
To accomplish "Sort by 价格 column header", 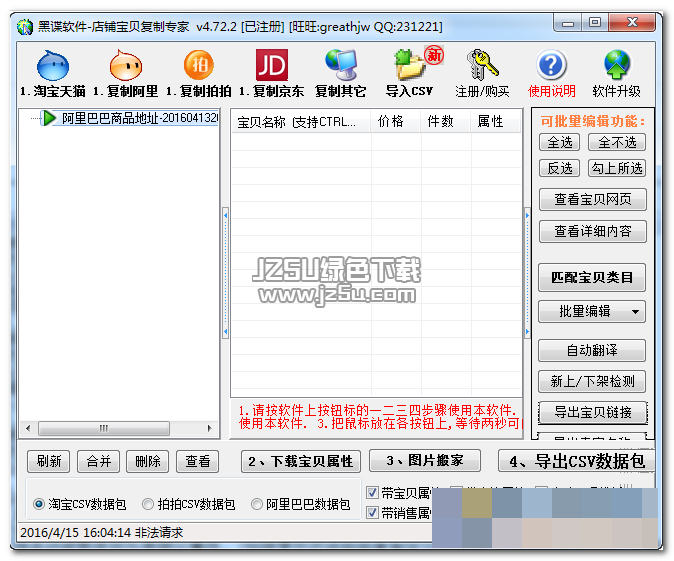I will 395,122.
